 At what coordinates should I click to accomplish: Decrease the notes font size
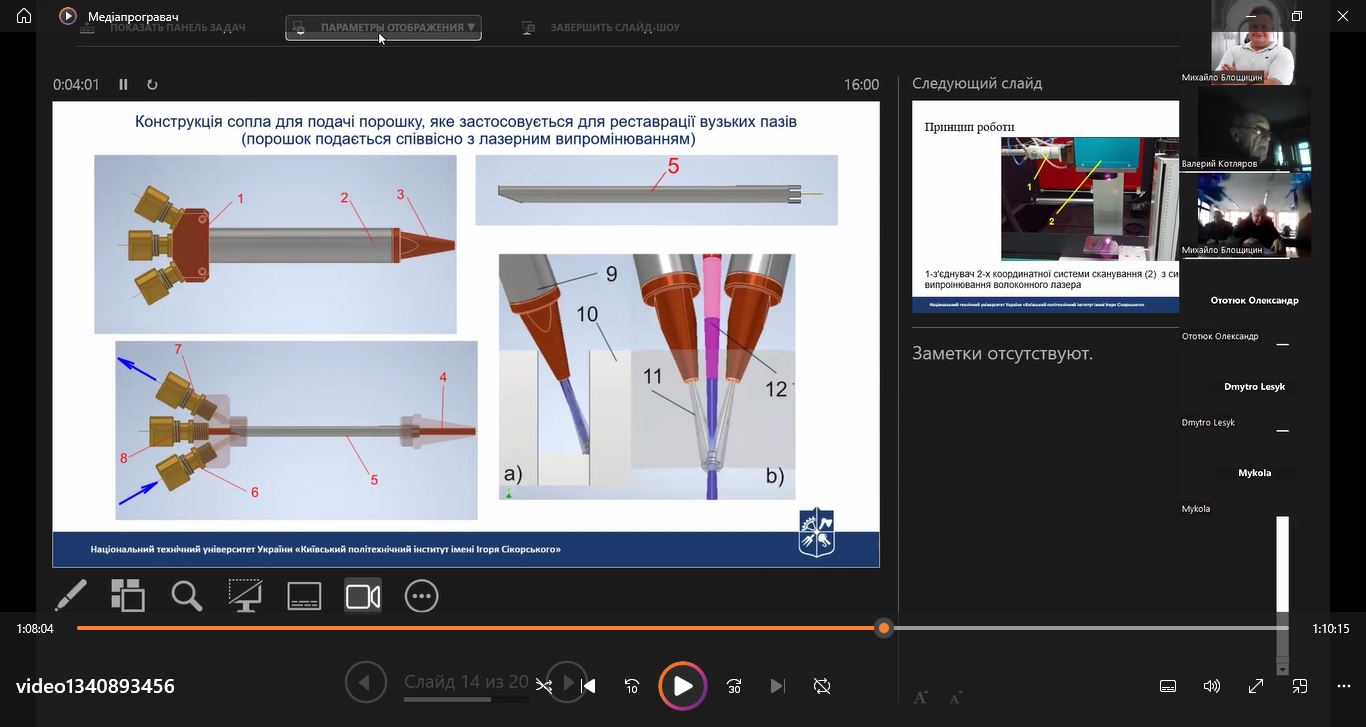[955, 697]
